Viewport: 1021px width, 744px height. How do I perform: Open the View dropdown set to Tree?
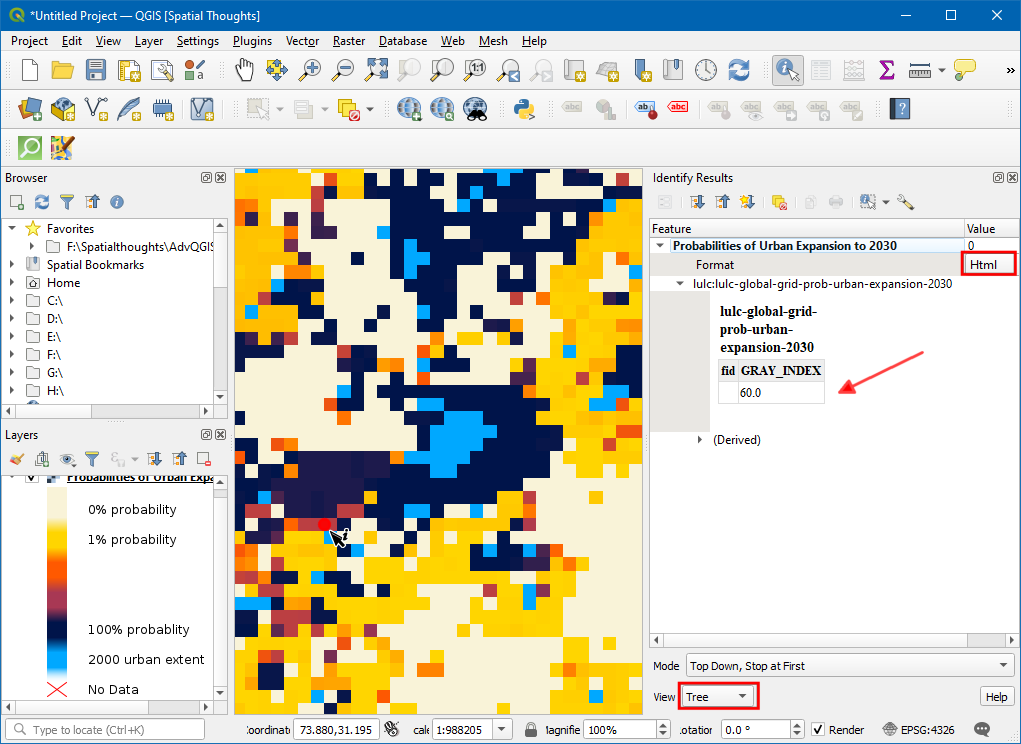point(718,696)
